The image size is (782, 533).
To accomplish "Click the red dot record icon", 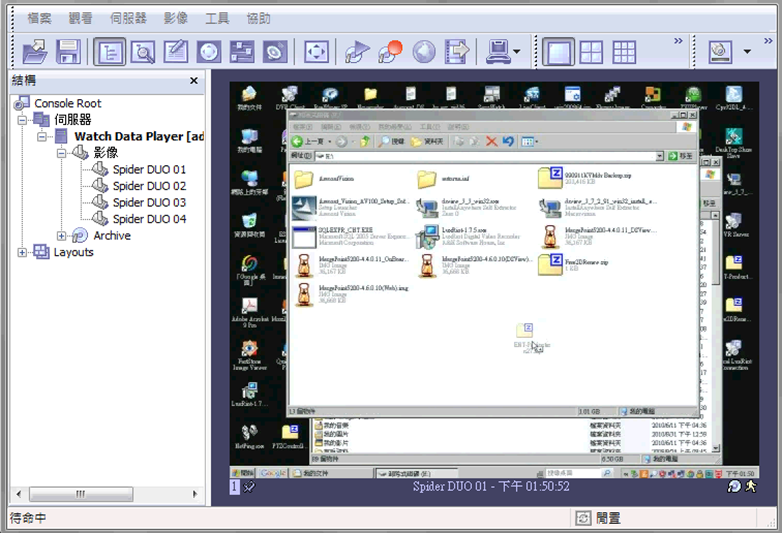I will [x=391, y=51].
